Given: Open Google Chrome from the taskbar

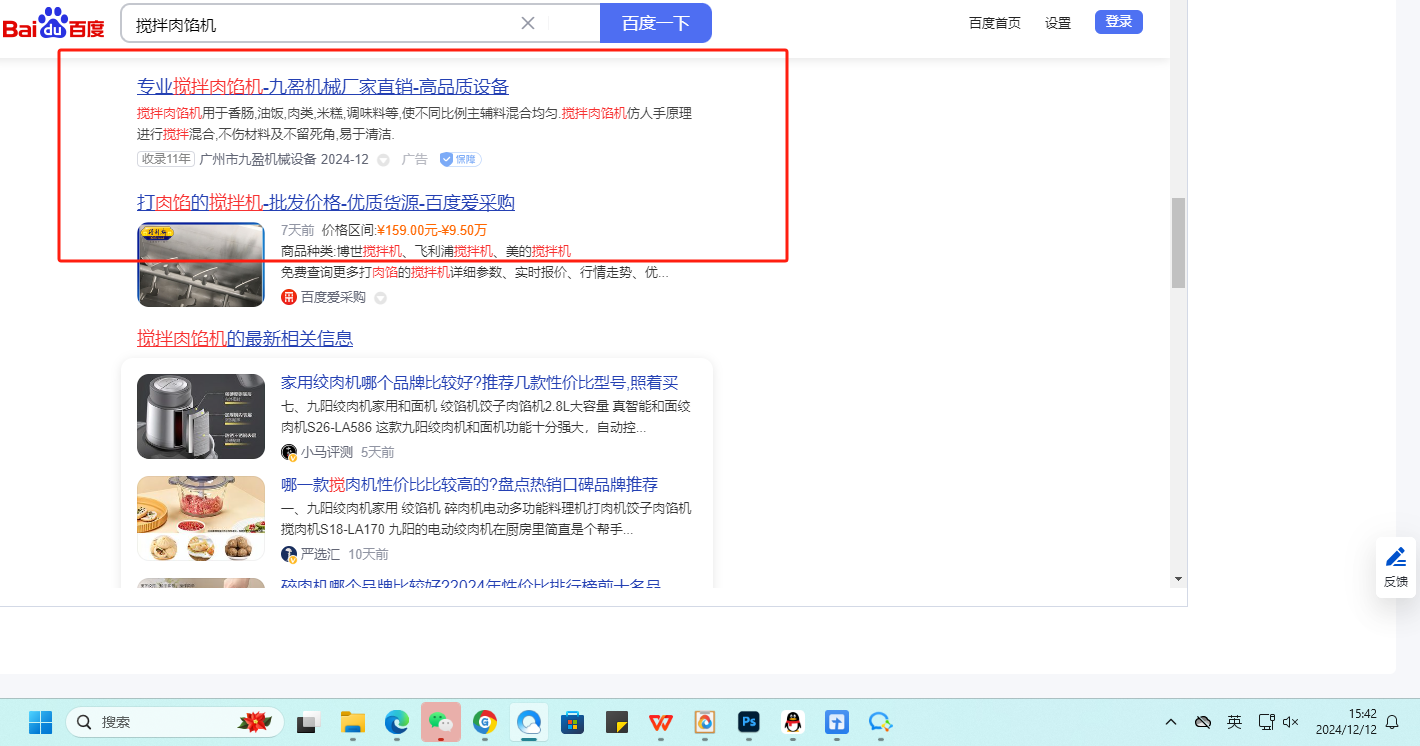Looking at the screenshot, I should click(485, 721).
